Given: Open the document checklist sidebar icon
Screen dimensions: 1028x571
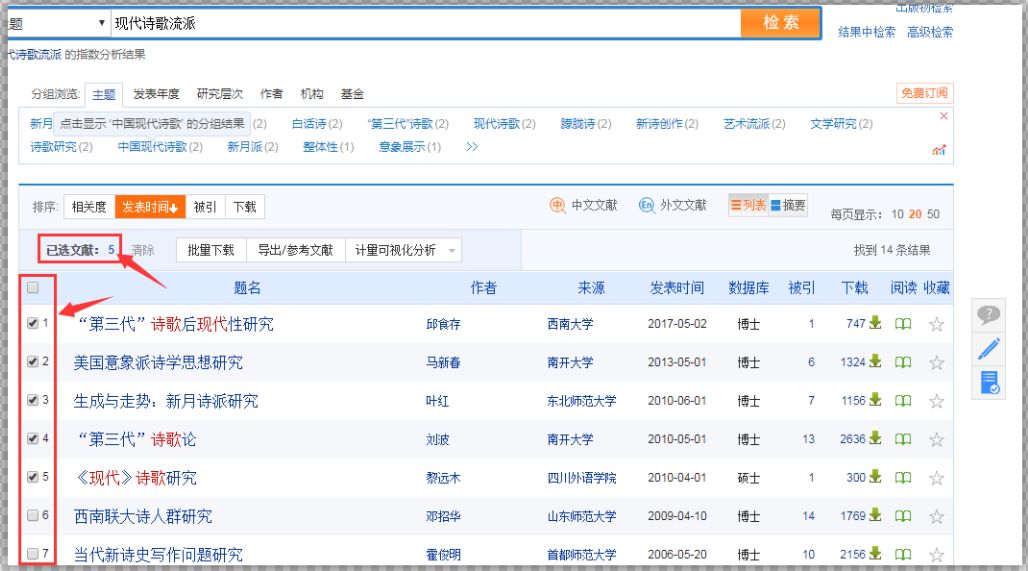Looking at the screenshot, I should tap(989, 382).
